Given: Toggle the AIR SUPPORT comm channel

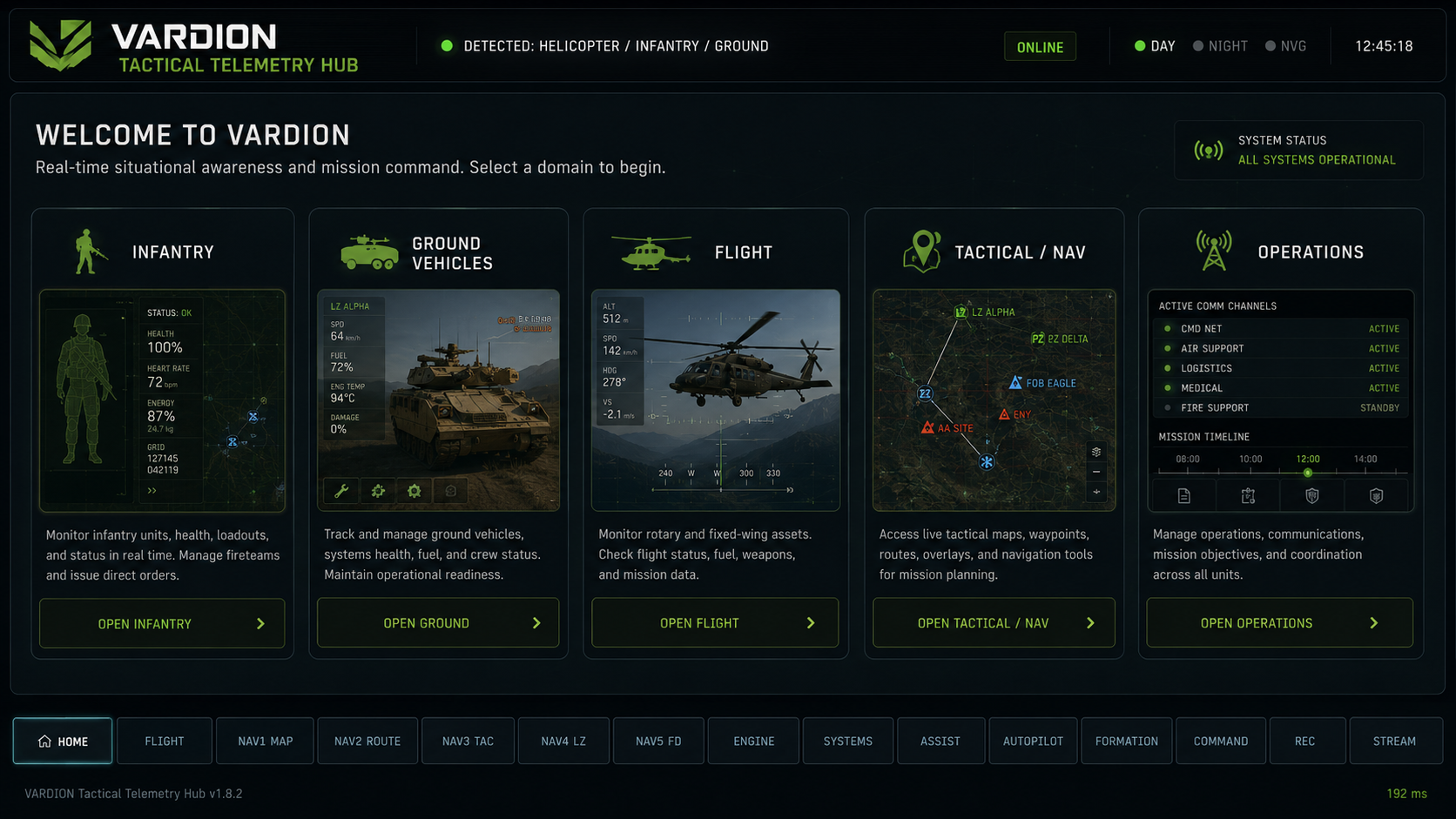Looking at the screenshot, I should (1280, 348).
